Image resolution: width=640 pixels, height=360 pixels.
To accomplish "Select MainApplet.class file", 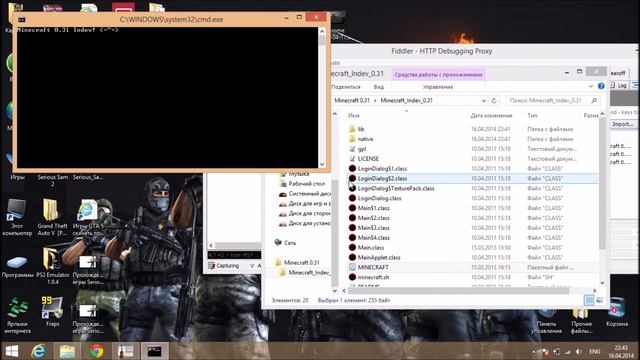I will pos(379,257).
